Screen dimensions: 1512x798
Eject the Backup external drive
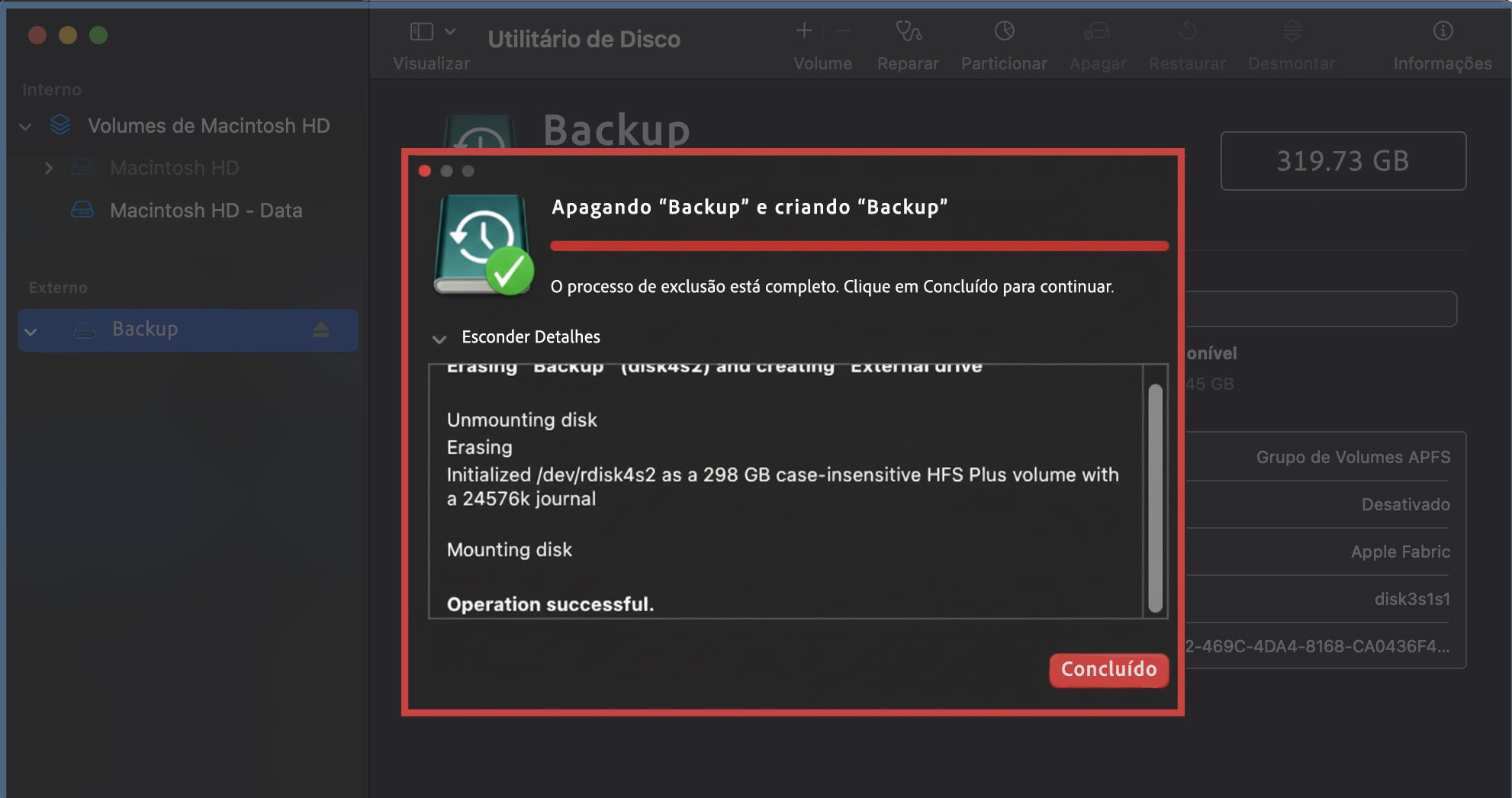321,330
